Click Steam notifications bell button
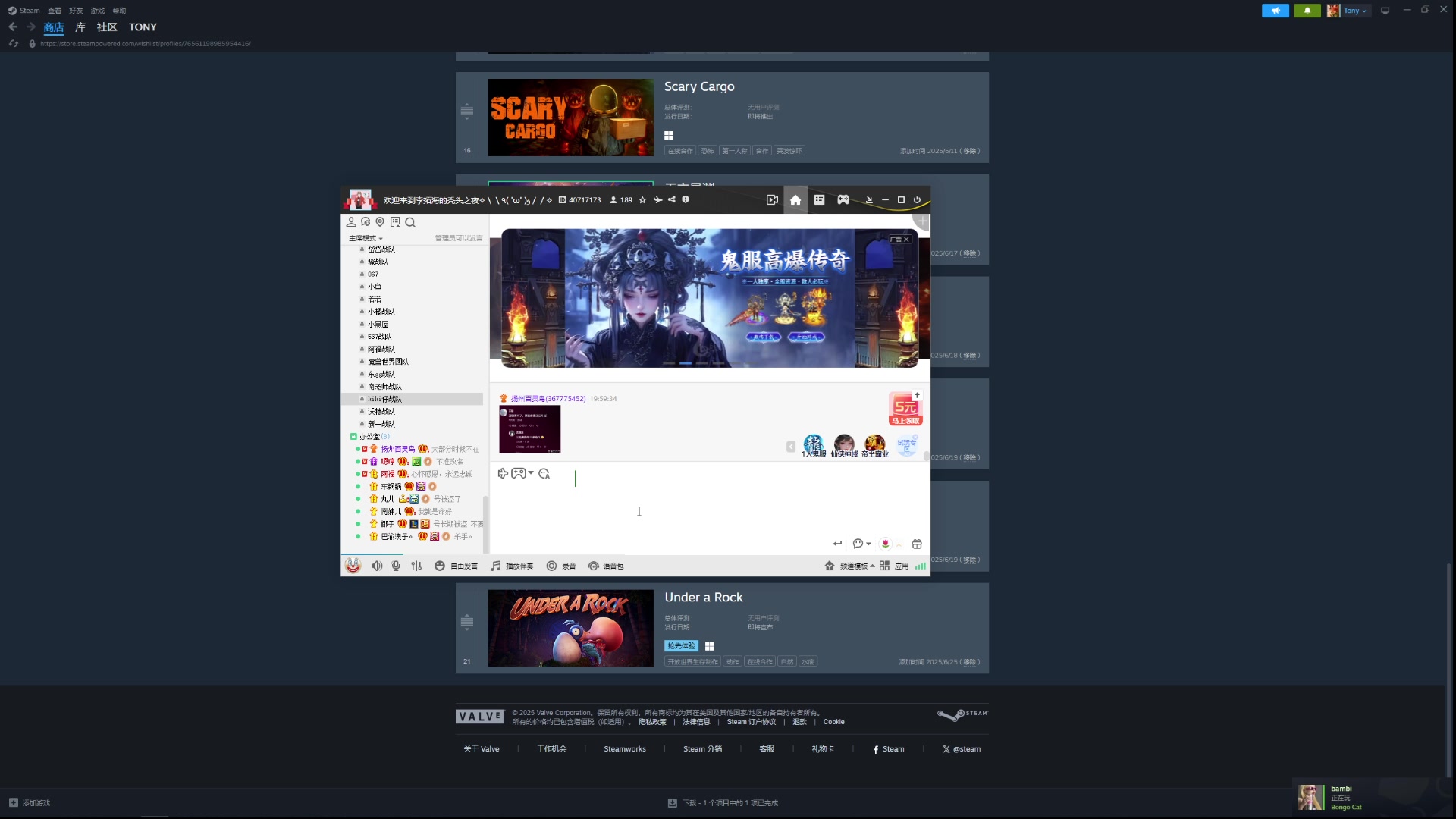Screen dimensions: 1456x819 click(x=1307, y=11)
